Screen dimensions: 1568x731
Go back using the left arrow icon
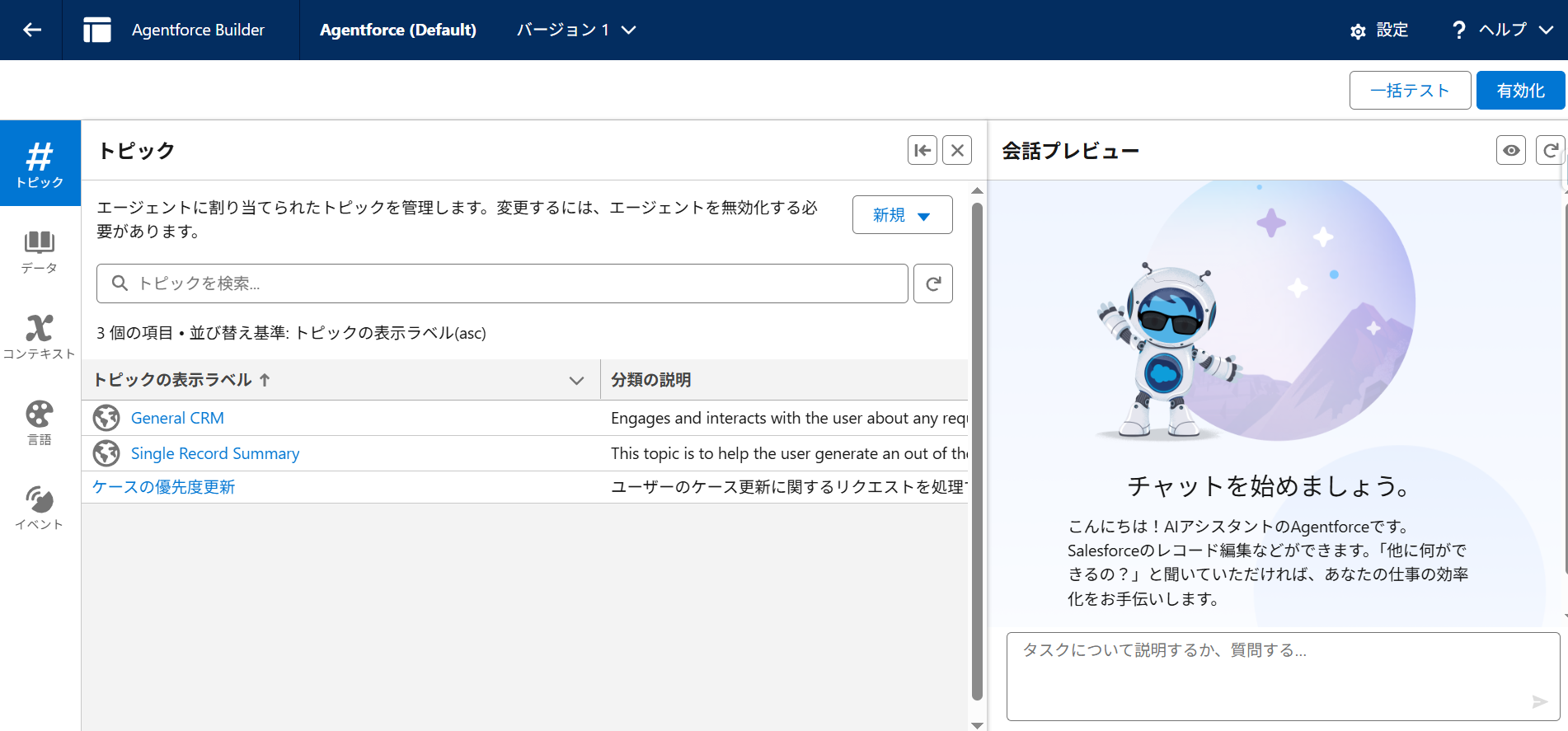click(x=32, y=30)
